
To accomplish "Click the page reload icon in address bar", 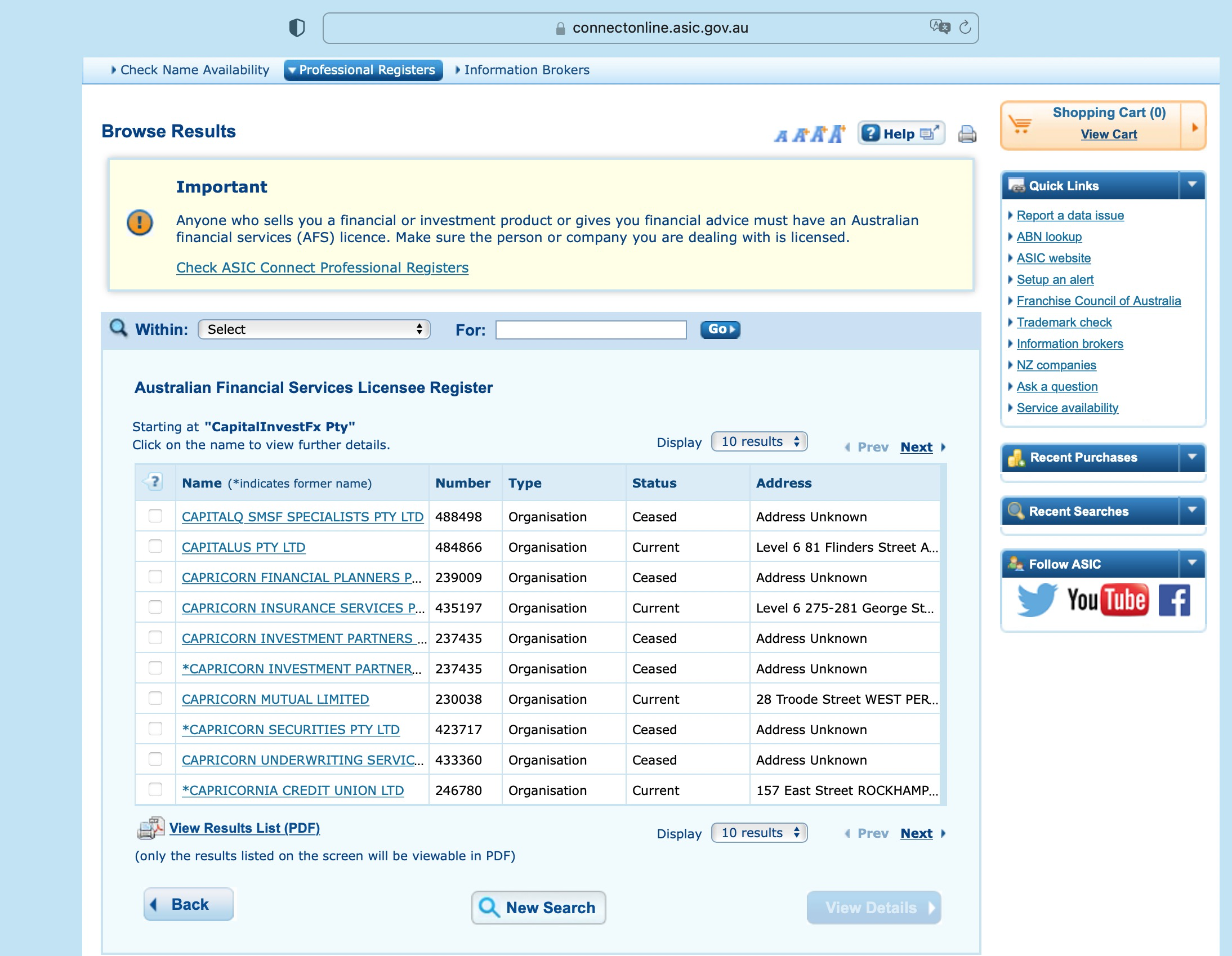I will pyautogui.click(x=965, y=27).
